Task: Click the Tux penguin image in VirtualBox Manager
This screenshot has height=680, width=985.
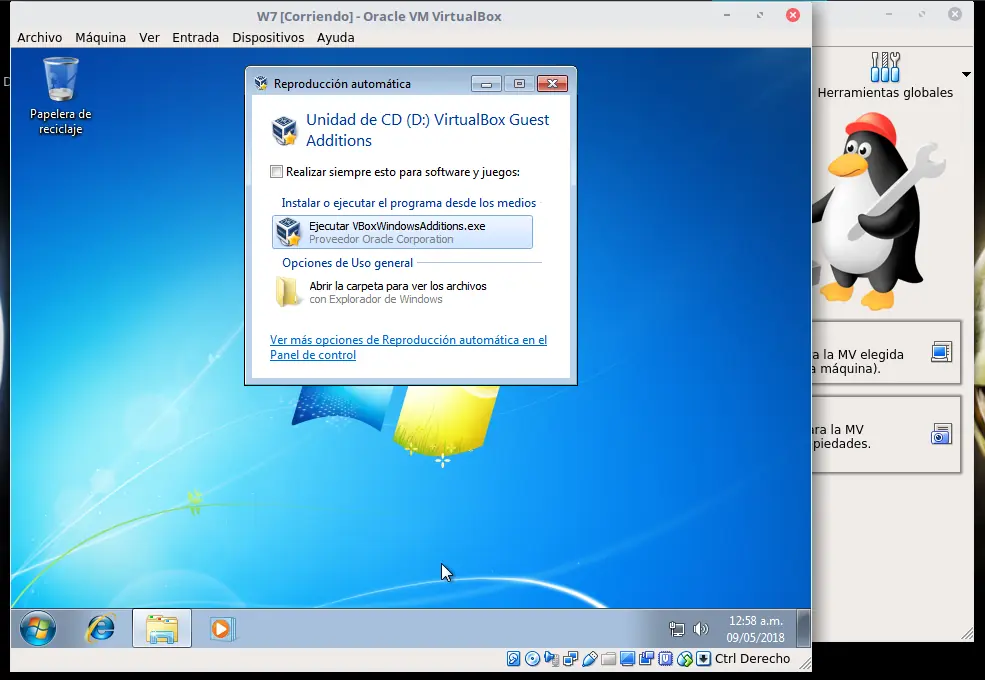Action: [878, 211]
